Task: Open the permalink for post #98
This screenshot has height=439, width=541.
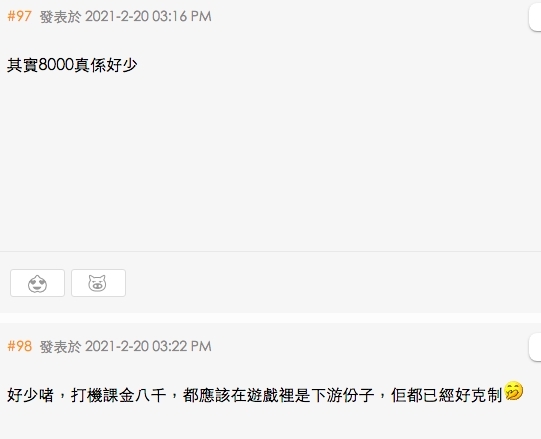Action: point(19,346)
